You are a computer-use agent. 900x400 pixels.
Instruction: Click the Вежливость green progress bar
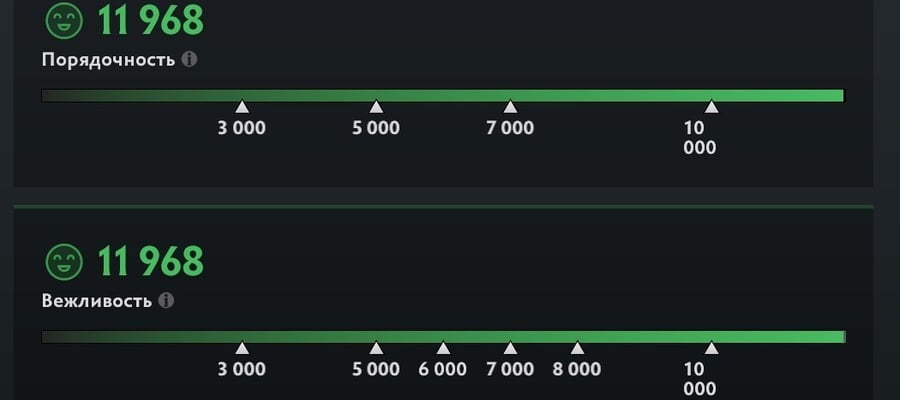443,337
